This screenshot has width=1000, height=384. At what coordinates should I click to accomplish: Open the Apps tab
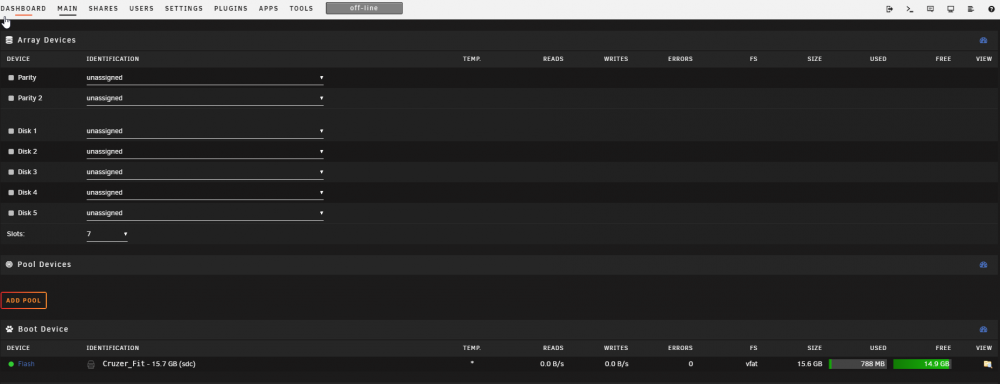tap(268, 9)
